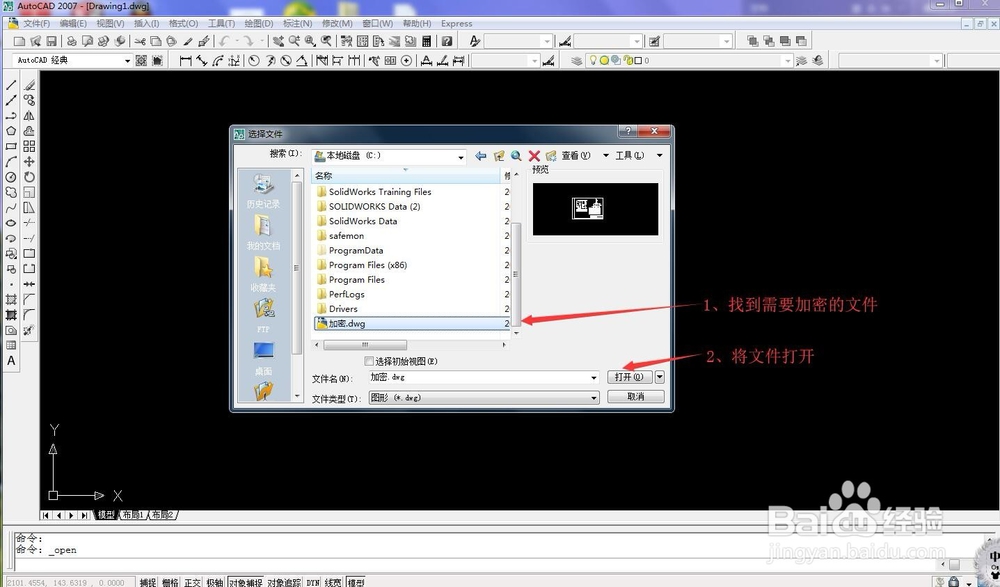
Task: Click the Cancel (取消) button
Action: 636,397
